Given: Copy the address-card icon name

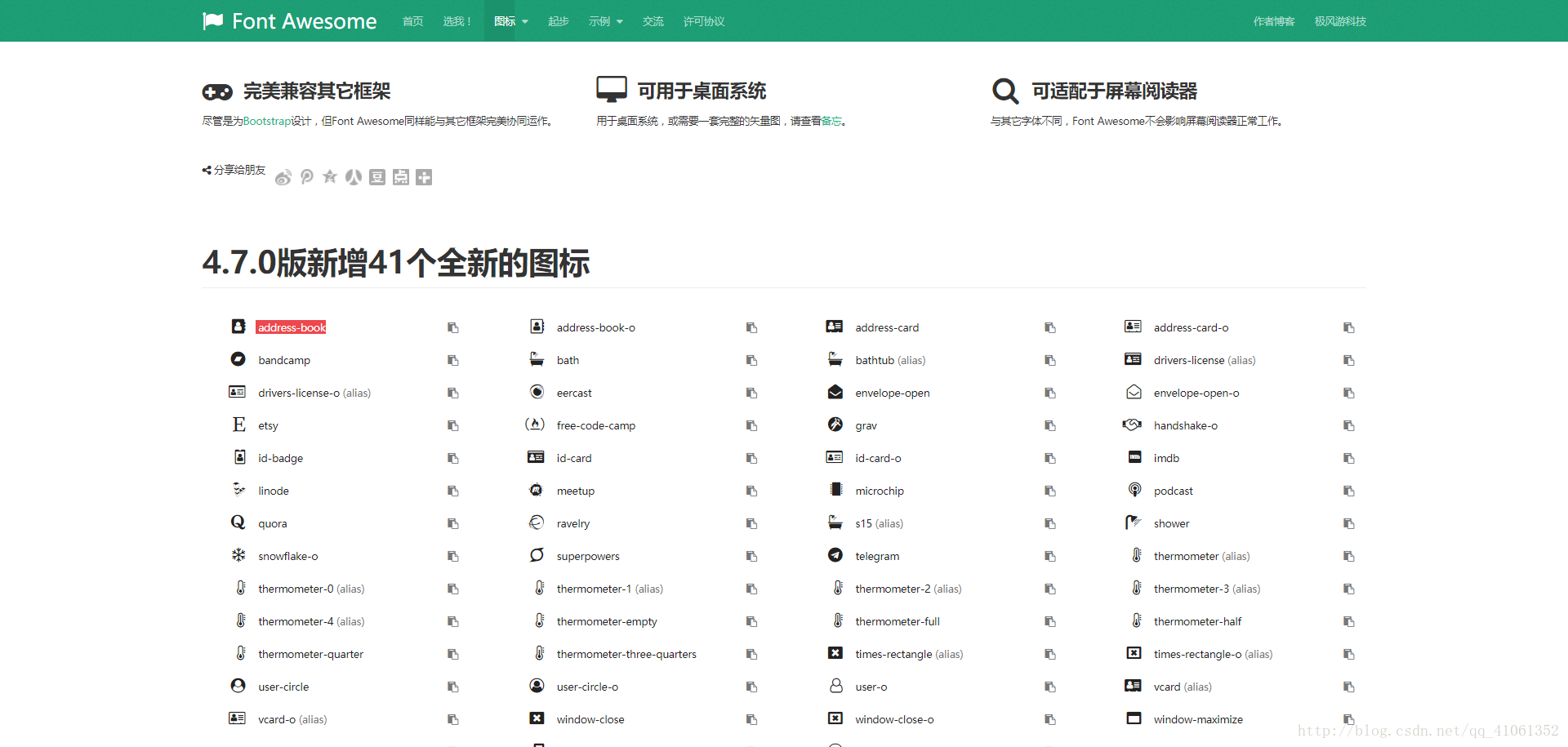Looking at the screenshot, I should point(1050,327).
